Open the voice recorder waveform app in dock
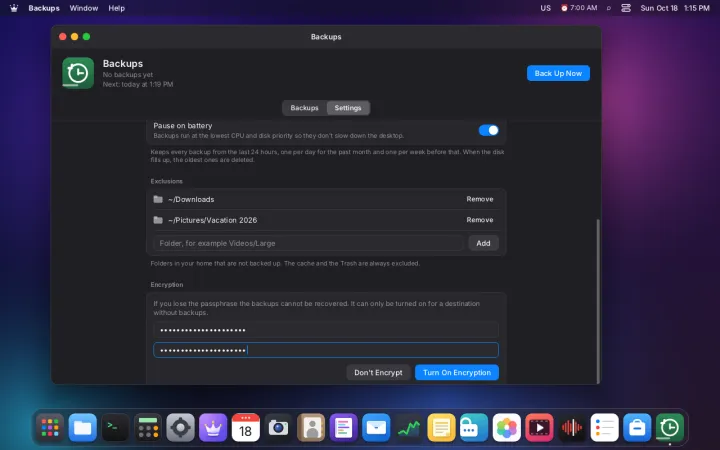The width and height of the screenshot is (720, 450). click(x=572, y=428)
